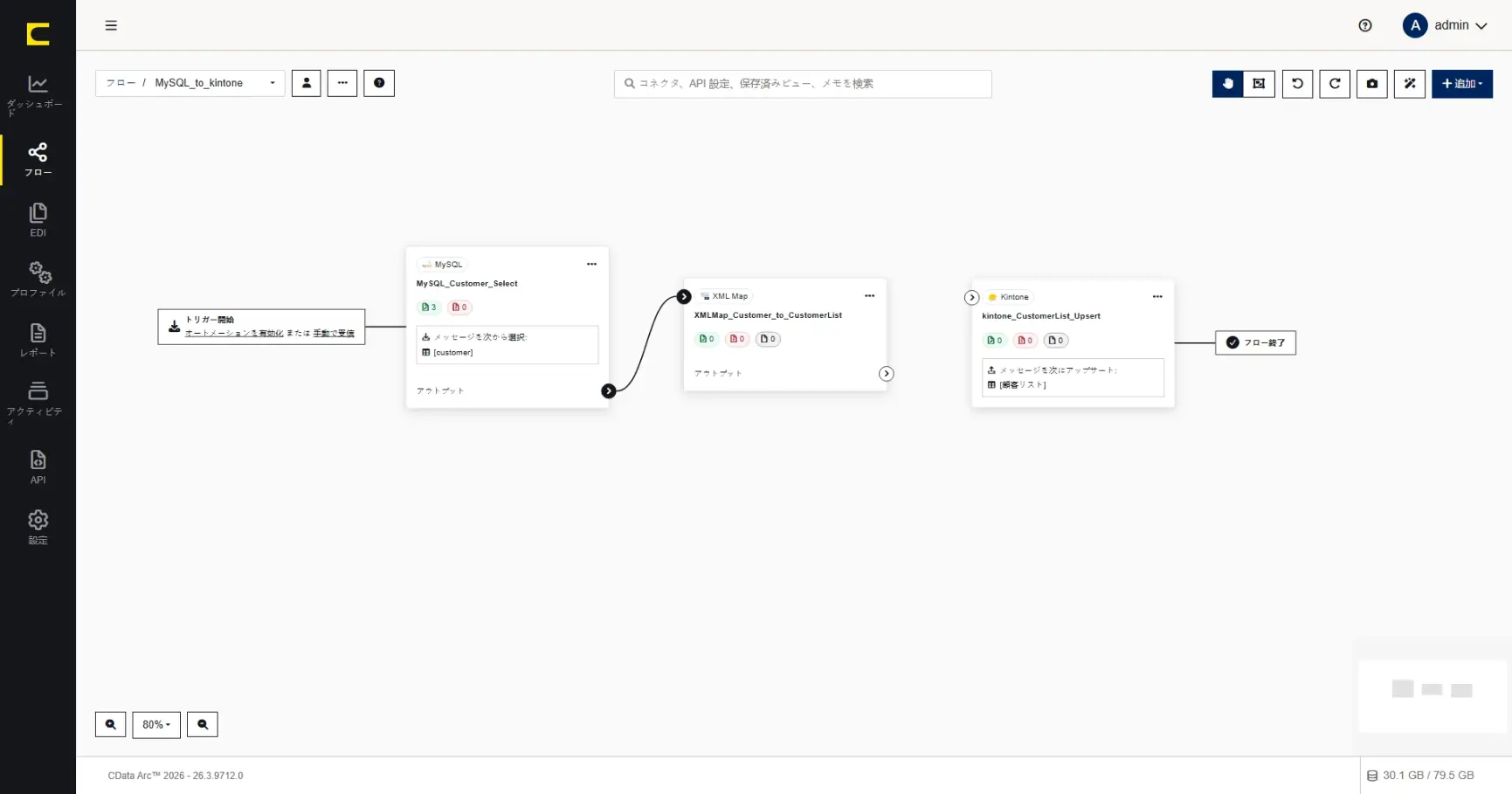
Task: Open the 追加 add dropdown
Action: [x=1462, y=84]
